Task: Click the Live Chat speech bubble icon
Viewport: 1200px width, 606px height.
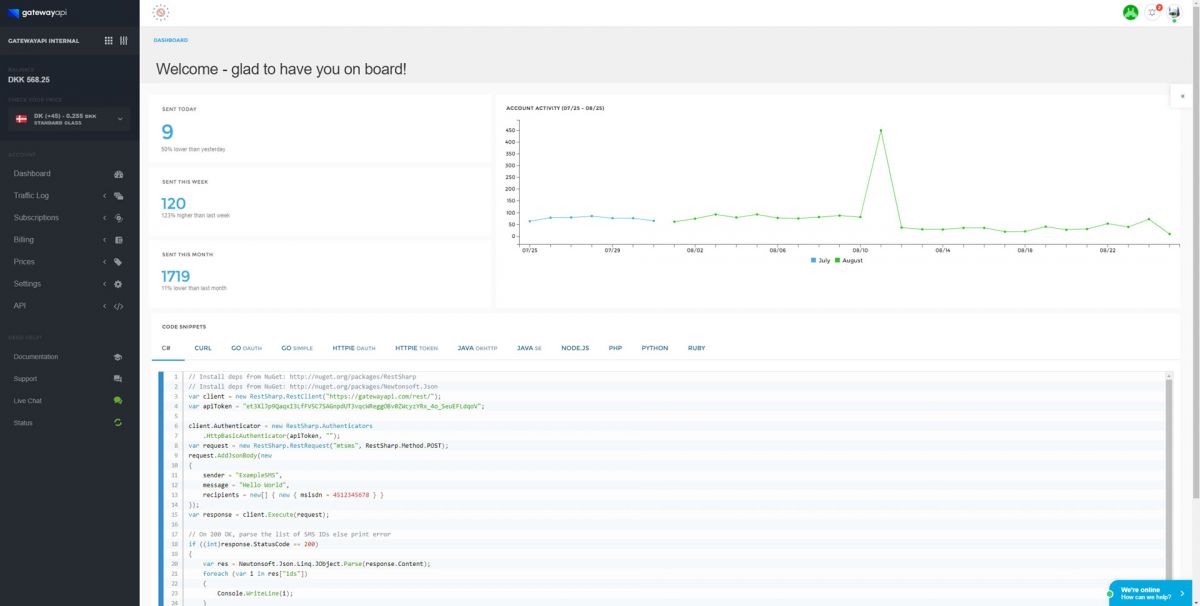Action: coord(118,400)
